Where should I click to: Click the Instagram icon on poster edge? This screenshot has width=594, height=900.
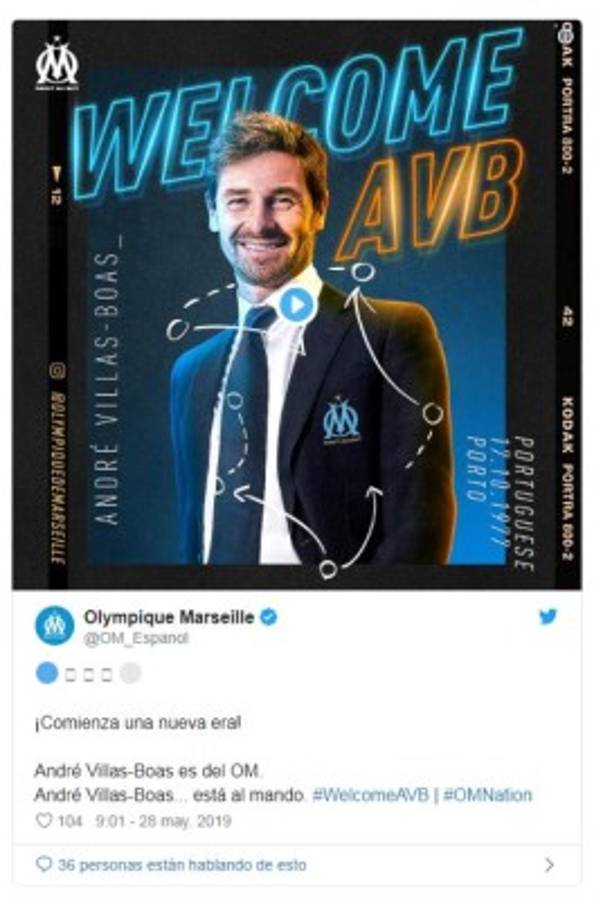tap(57, 371)
